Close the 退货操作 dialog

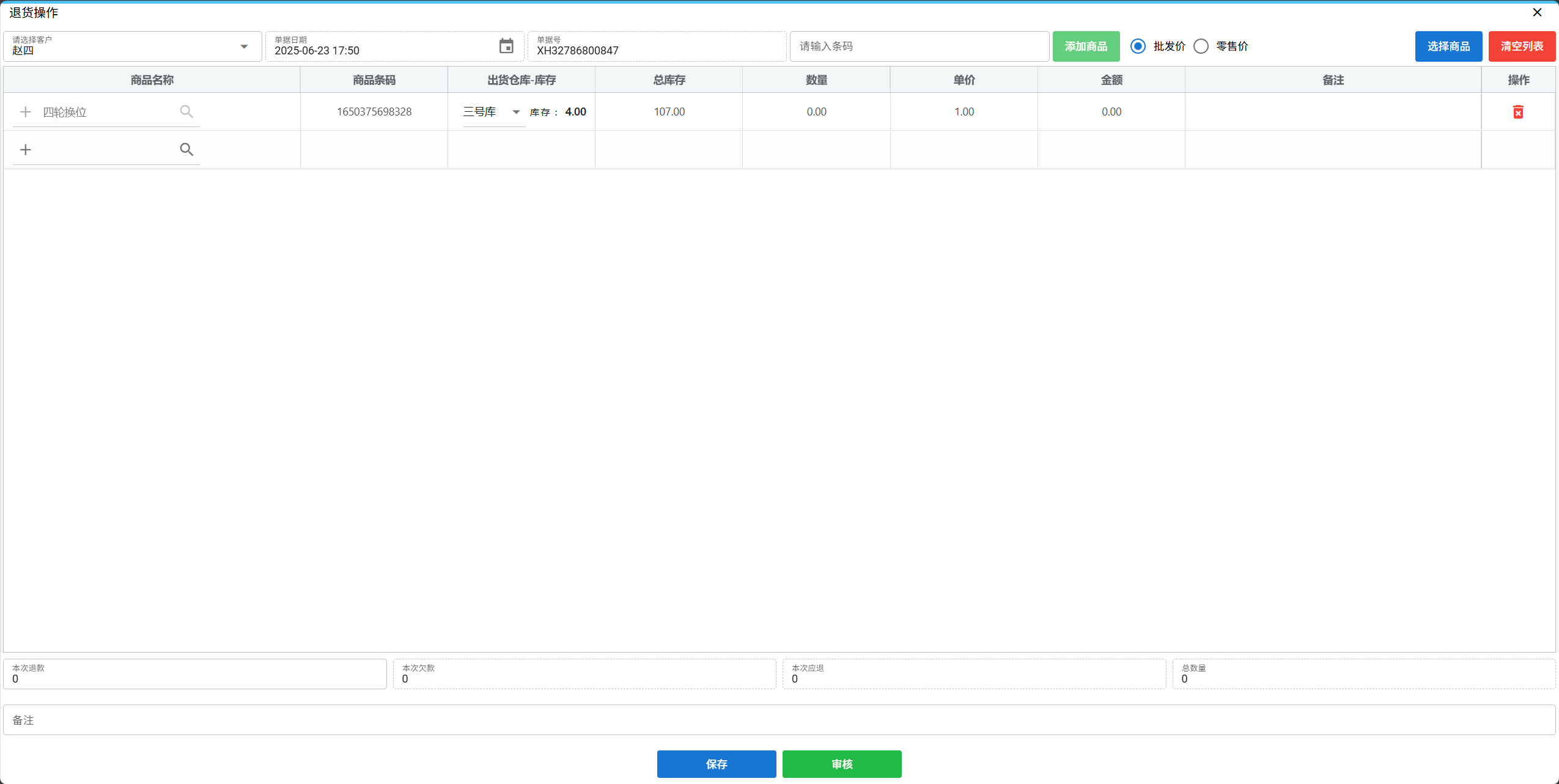coord(1537,12)
